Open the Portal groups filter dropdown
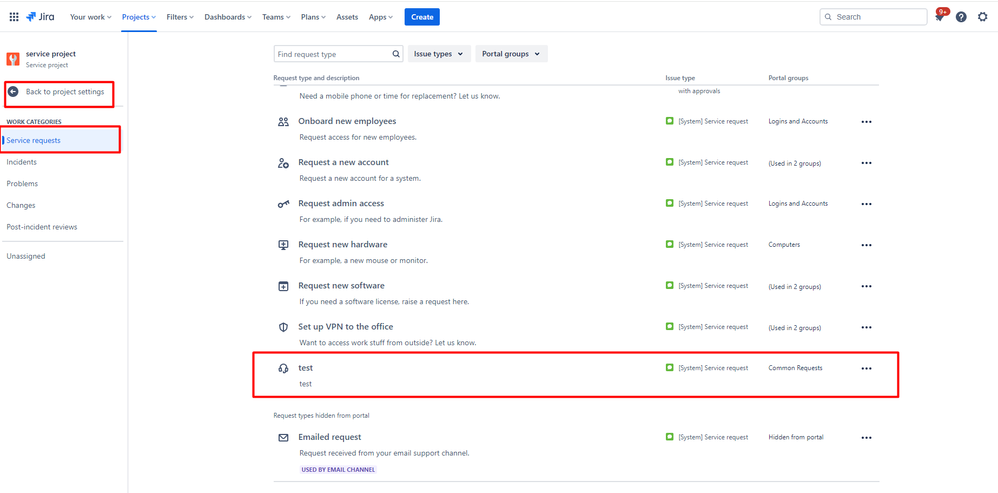This screenshot has height=493, width=998. click(512, 54)
